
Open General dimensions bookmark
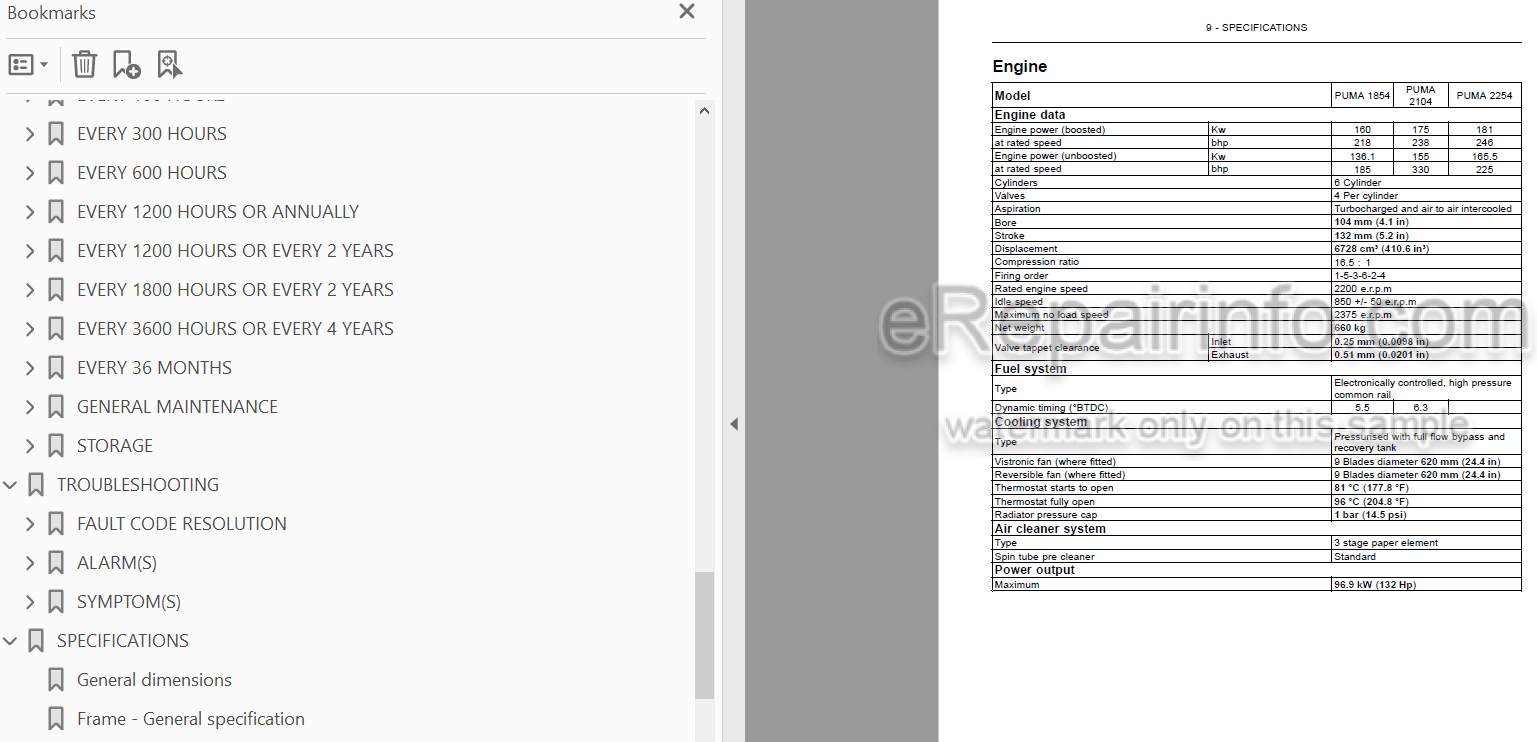click(154, 680)
